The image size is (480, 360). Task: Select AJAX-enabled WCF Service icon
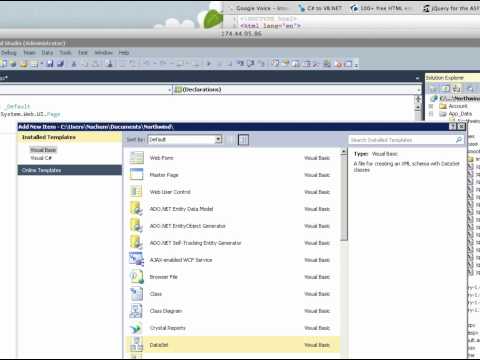tap(136, 260)
